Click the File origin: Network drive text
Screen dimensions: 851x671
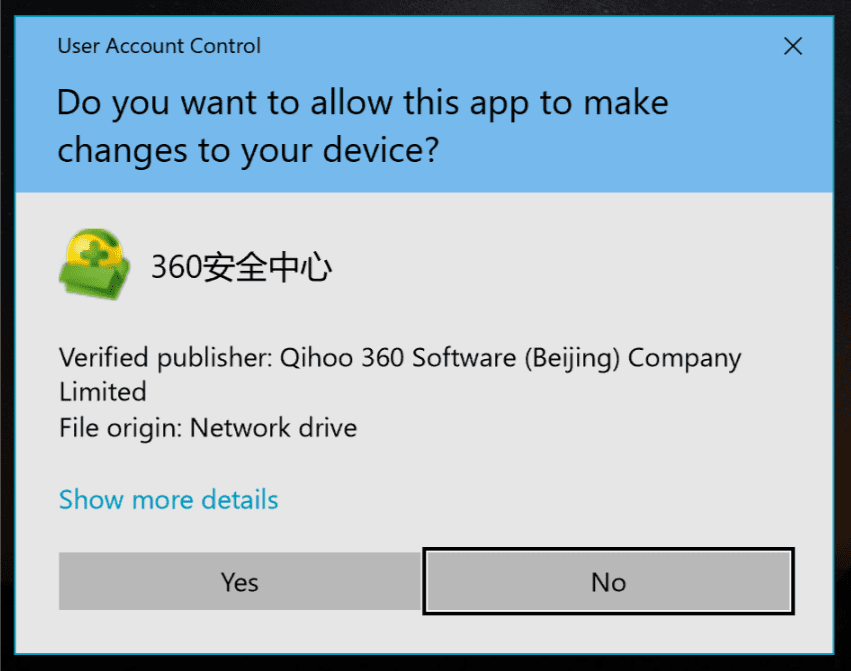pos(208,428)
